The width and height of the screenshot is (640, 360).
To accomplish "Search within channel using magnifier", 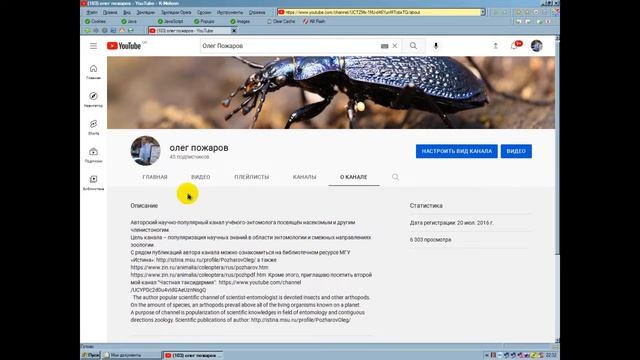I will [396, 177].
